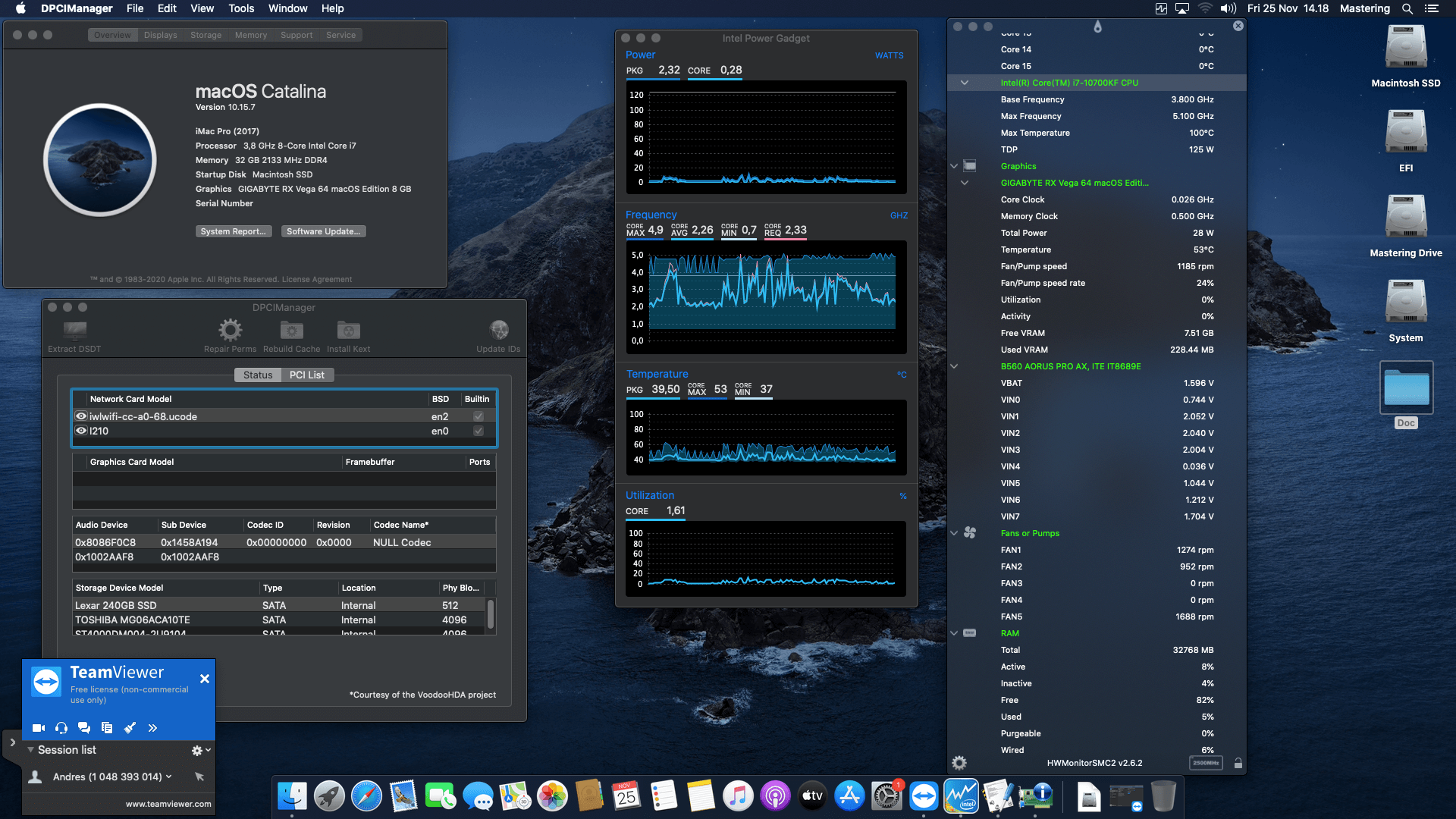Collapse the Intel Core i7-10700KF CPU section
The width and height of the screenshot is (1456, 819).
964,83
